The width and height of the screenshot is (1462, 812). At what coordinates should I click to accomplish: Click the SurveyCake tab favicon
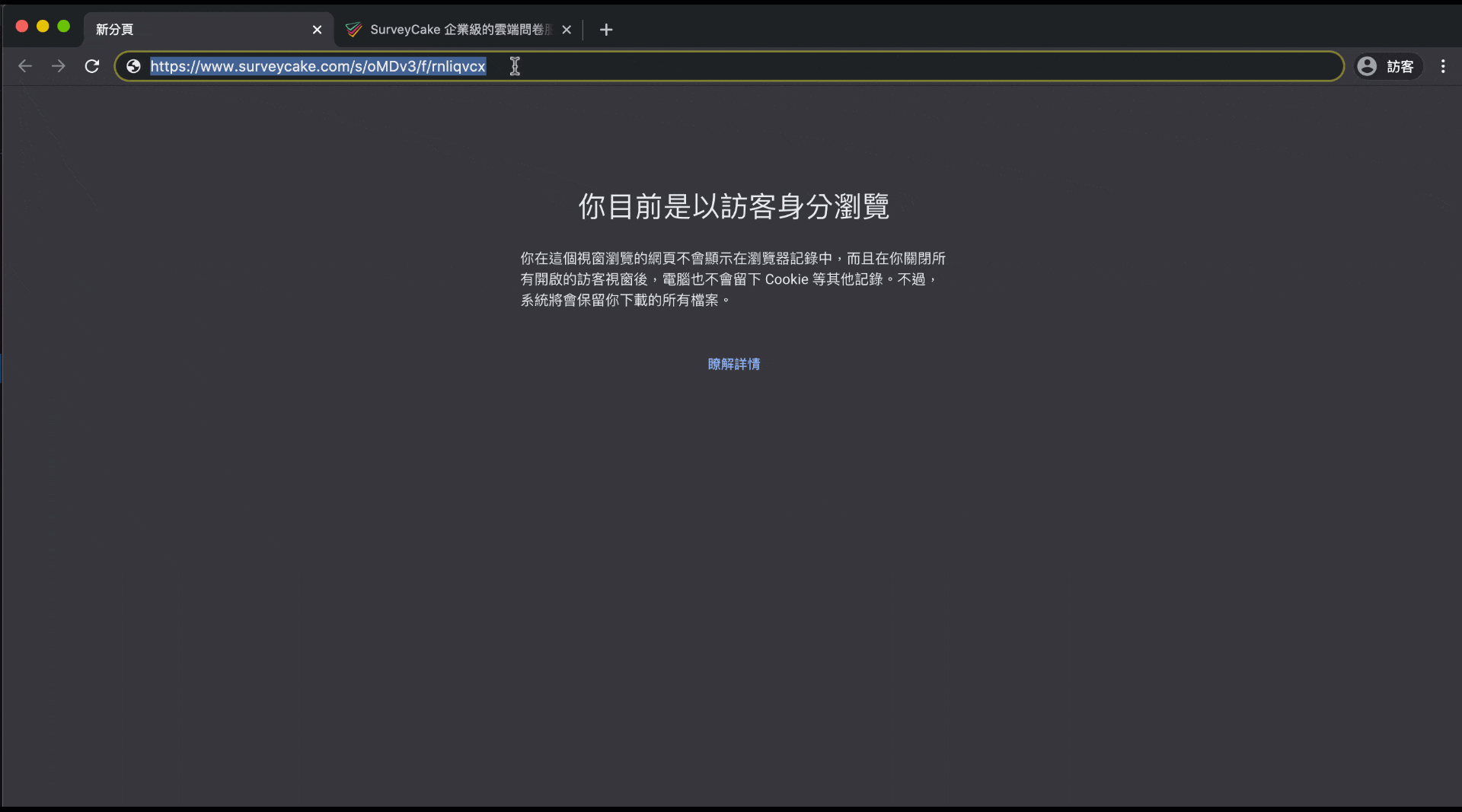click(x=353, y=30)
